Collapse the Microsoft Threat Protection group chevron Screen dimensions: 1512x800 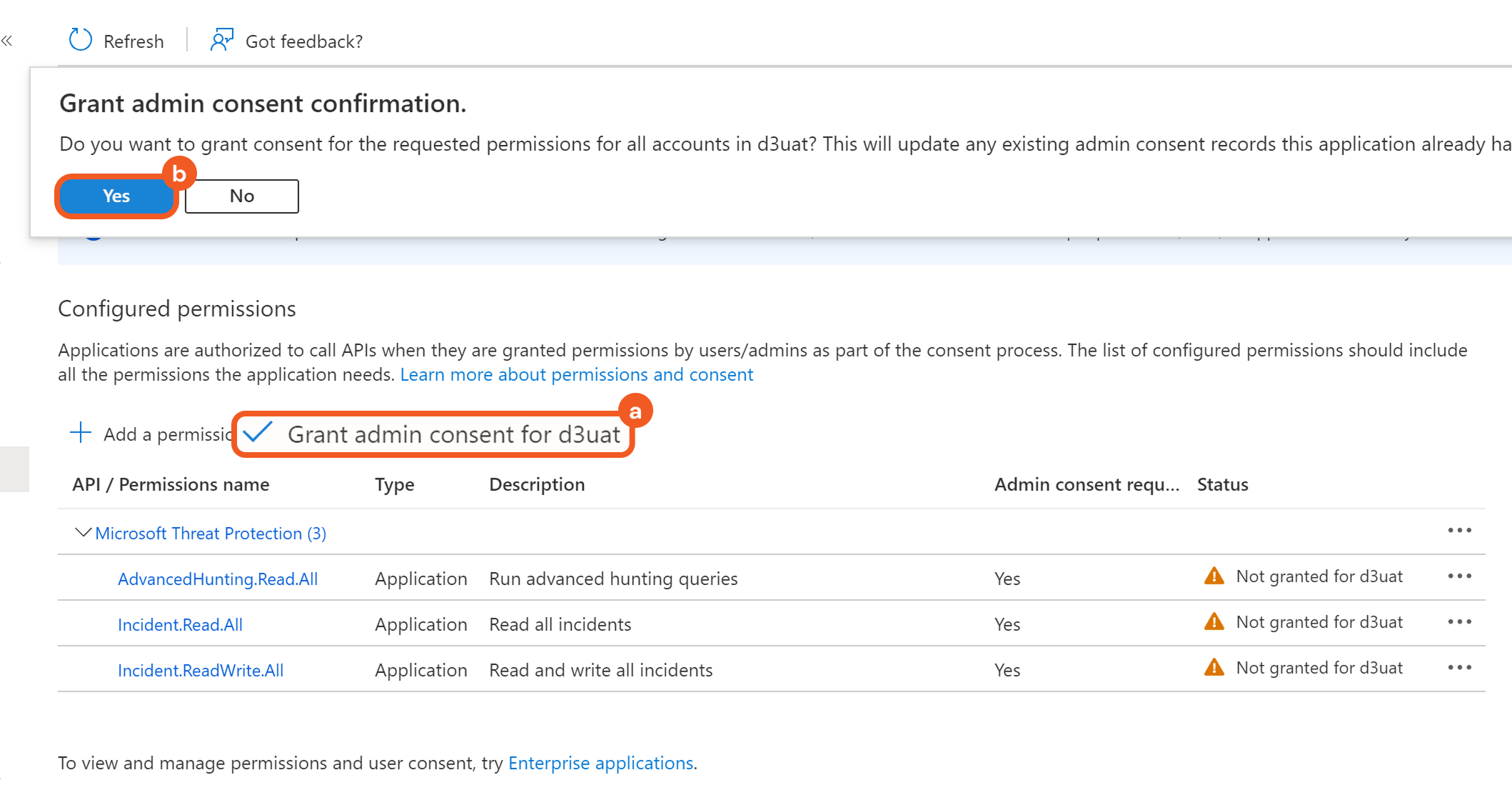[83, 533]
